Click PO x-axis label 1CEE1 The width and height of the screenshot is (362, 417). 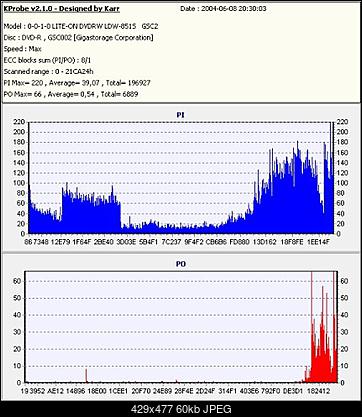click(118, 391)
